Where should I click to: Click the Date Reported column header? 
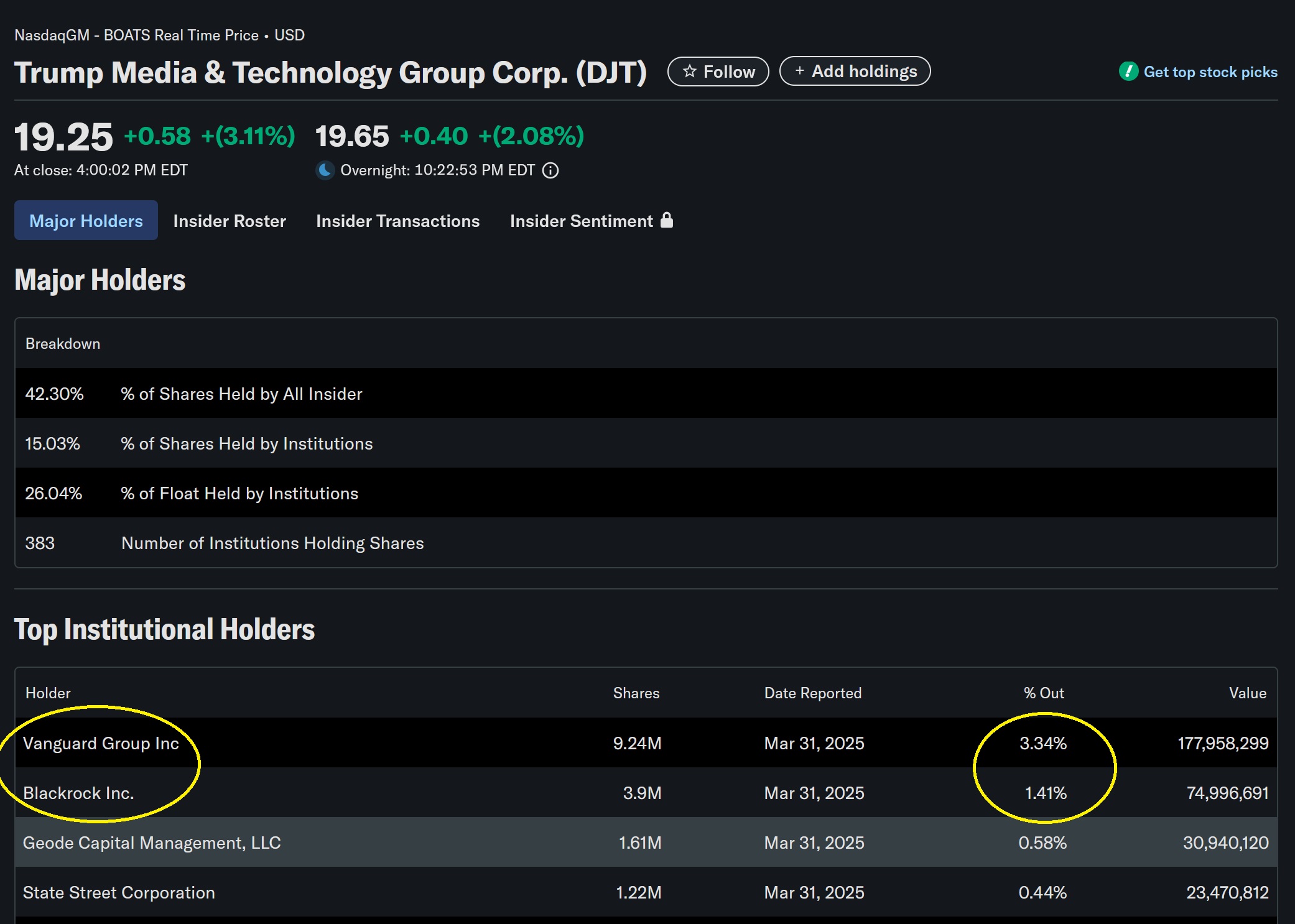pos(813,693)
